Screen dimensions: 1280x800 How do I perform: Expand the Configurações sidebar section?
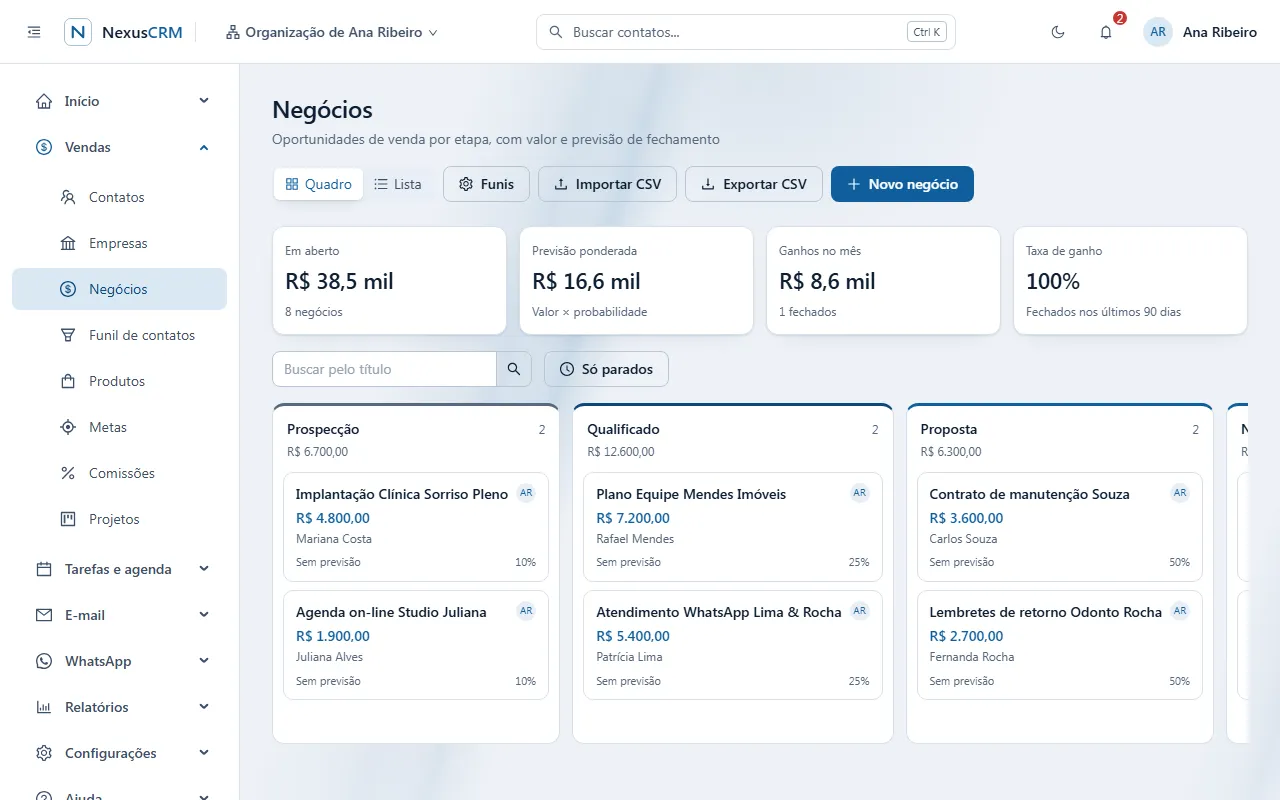(119, 753)
